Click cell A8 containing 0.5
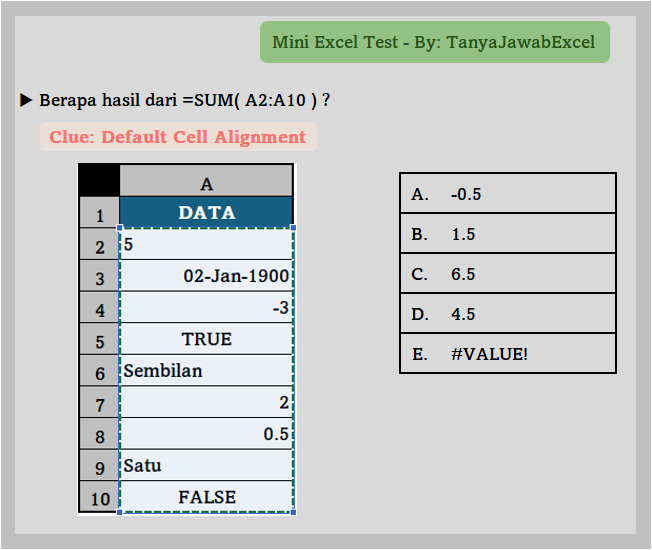Viewport: 652px width, 550px height. [x=206, y=434]
